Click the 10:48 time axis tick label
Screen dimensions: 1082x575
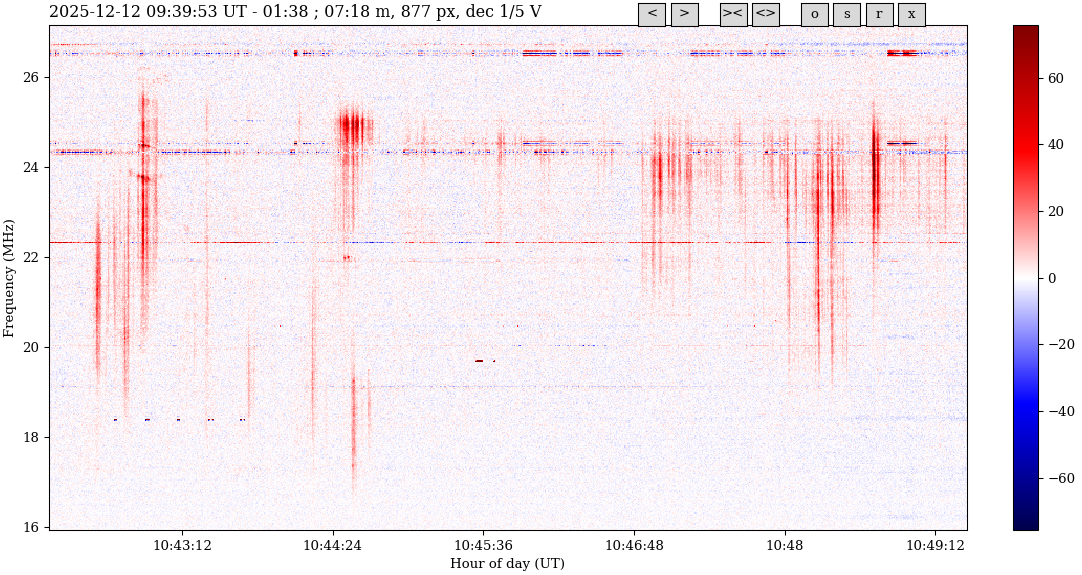784,546
